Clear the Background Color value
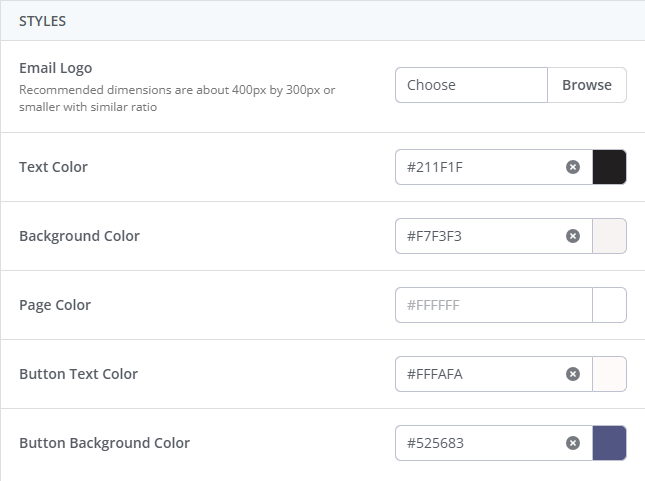The height and width of the screenshot is (481, 645). point(573,236)
